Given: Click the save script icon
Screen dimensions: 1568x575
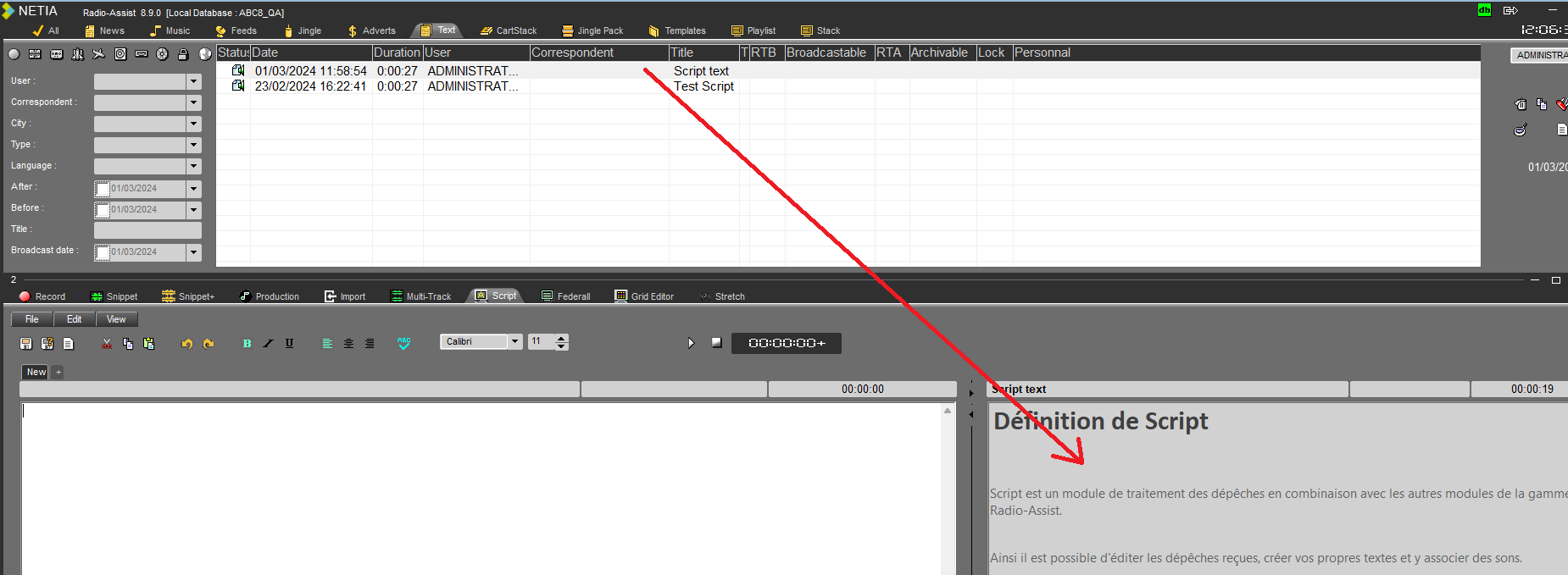Looking at the screenshot, I should point(25,343).
